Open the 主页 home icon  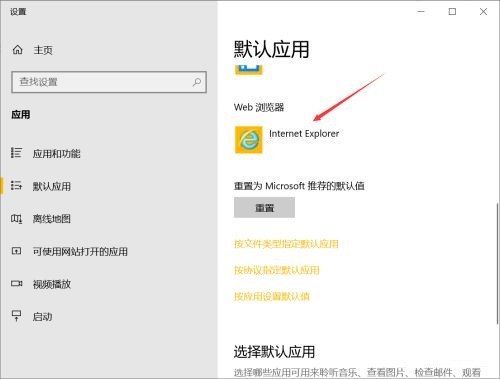(18, 50)
